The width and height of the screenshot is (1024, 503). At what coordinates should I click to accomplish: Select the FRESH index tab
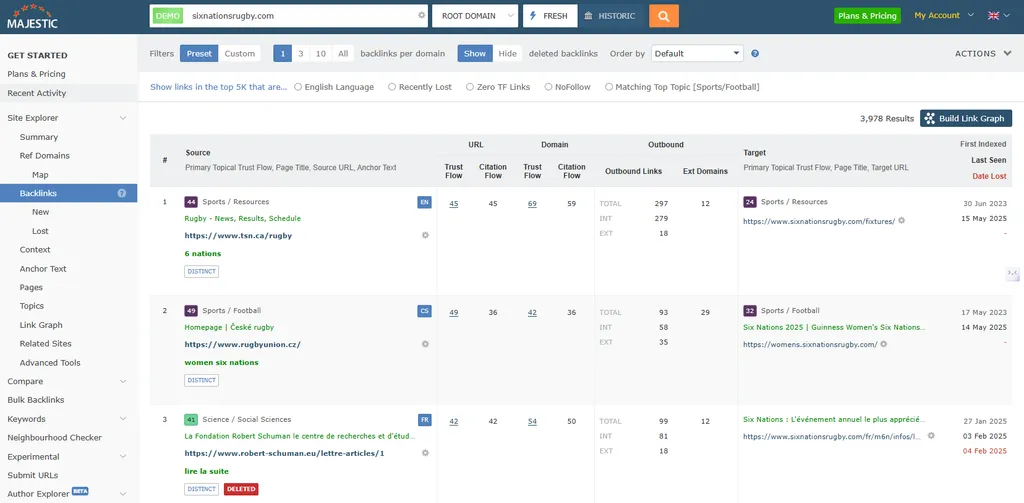[x=550, y=16]
